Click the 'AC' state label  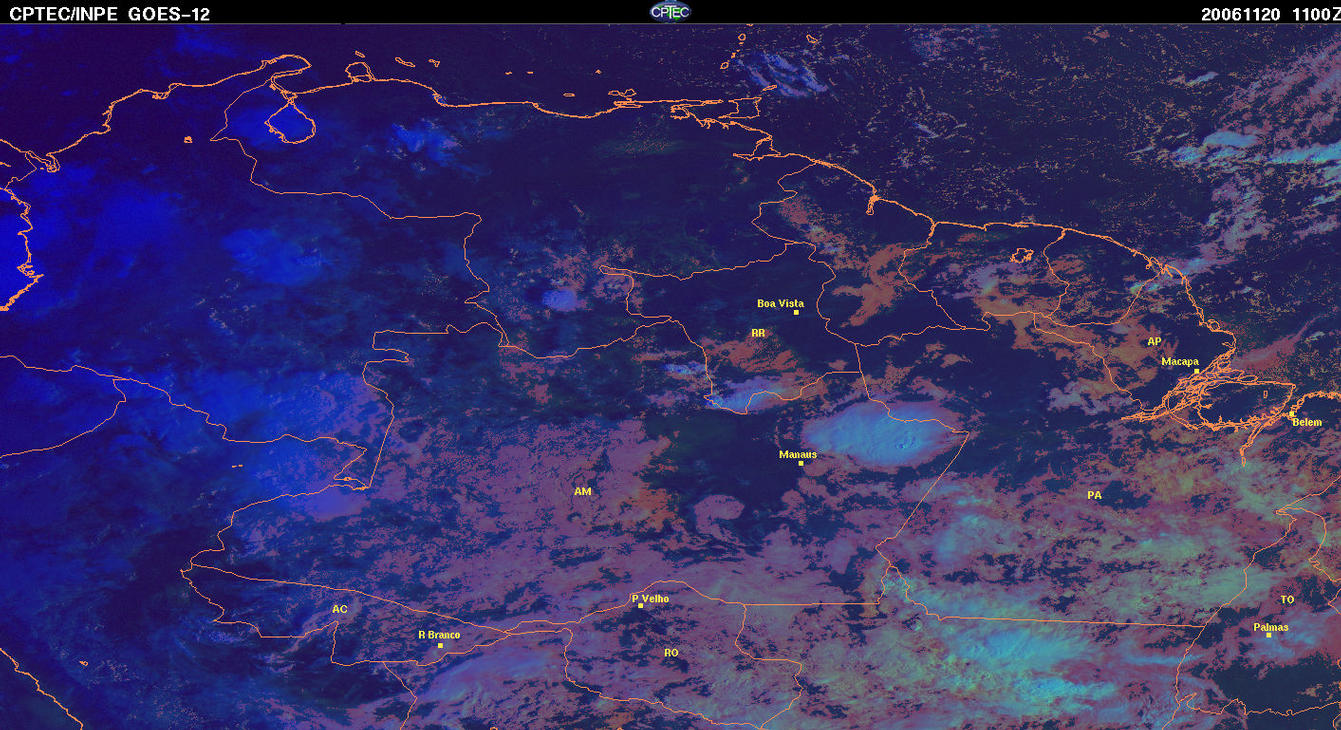(340, 609)
